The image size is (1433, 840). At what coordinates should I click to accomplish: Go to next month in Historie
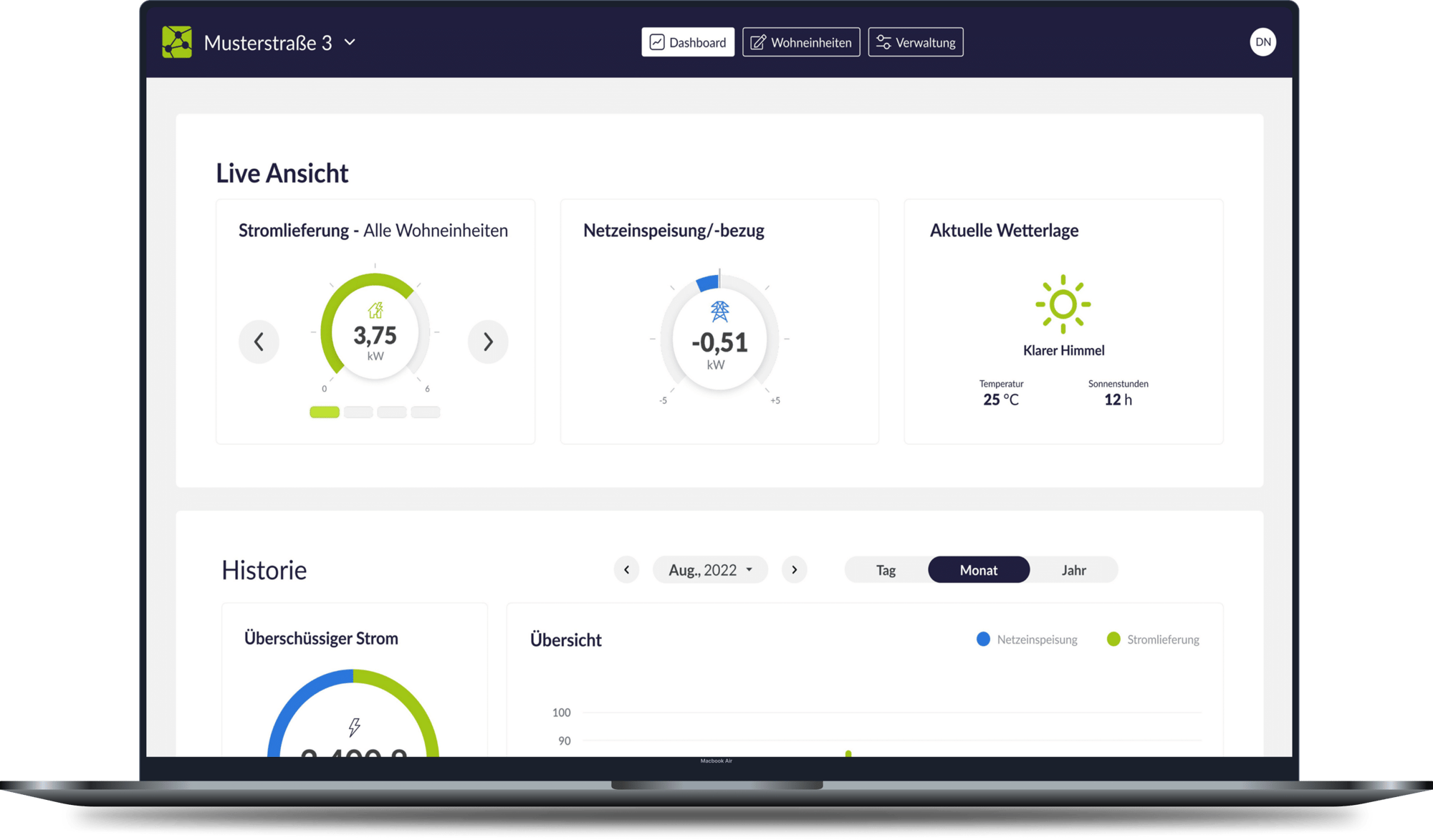point(794,570)
